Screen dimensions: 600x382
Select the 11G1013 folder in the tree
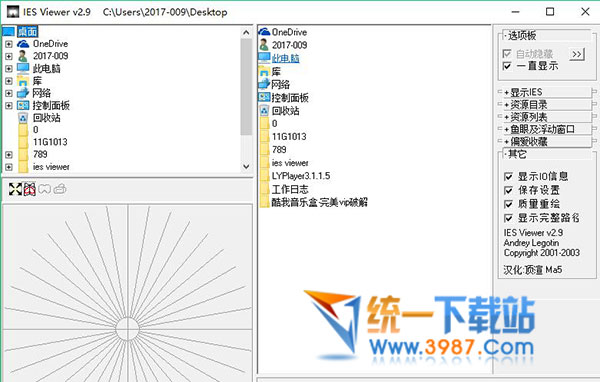tap(50, 142)
